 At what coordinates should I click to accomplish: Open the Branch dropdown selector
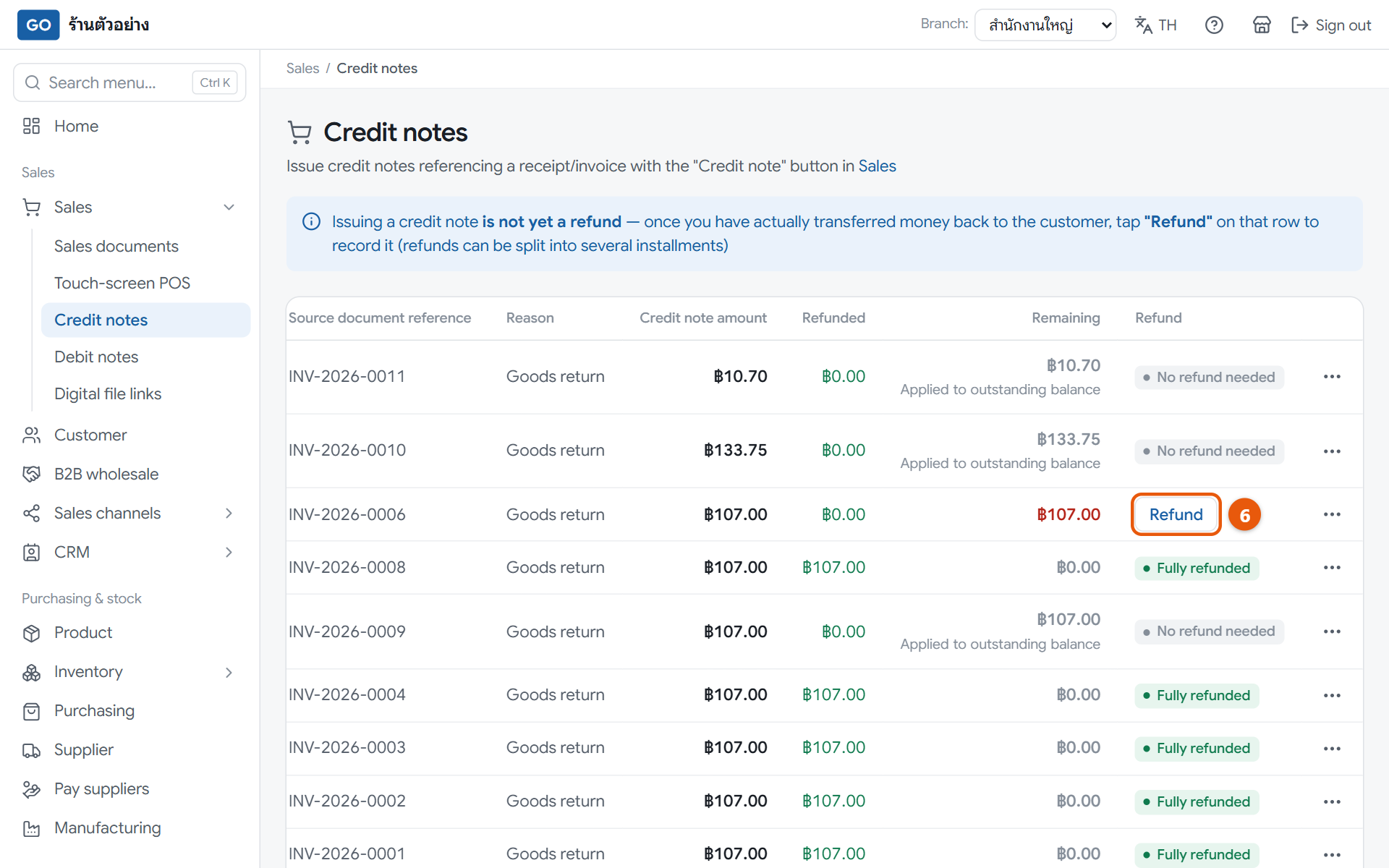click(1045, 25)
